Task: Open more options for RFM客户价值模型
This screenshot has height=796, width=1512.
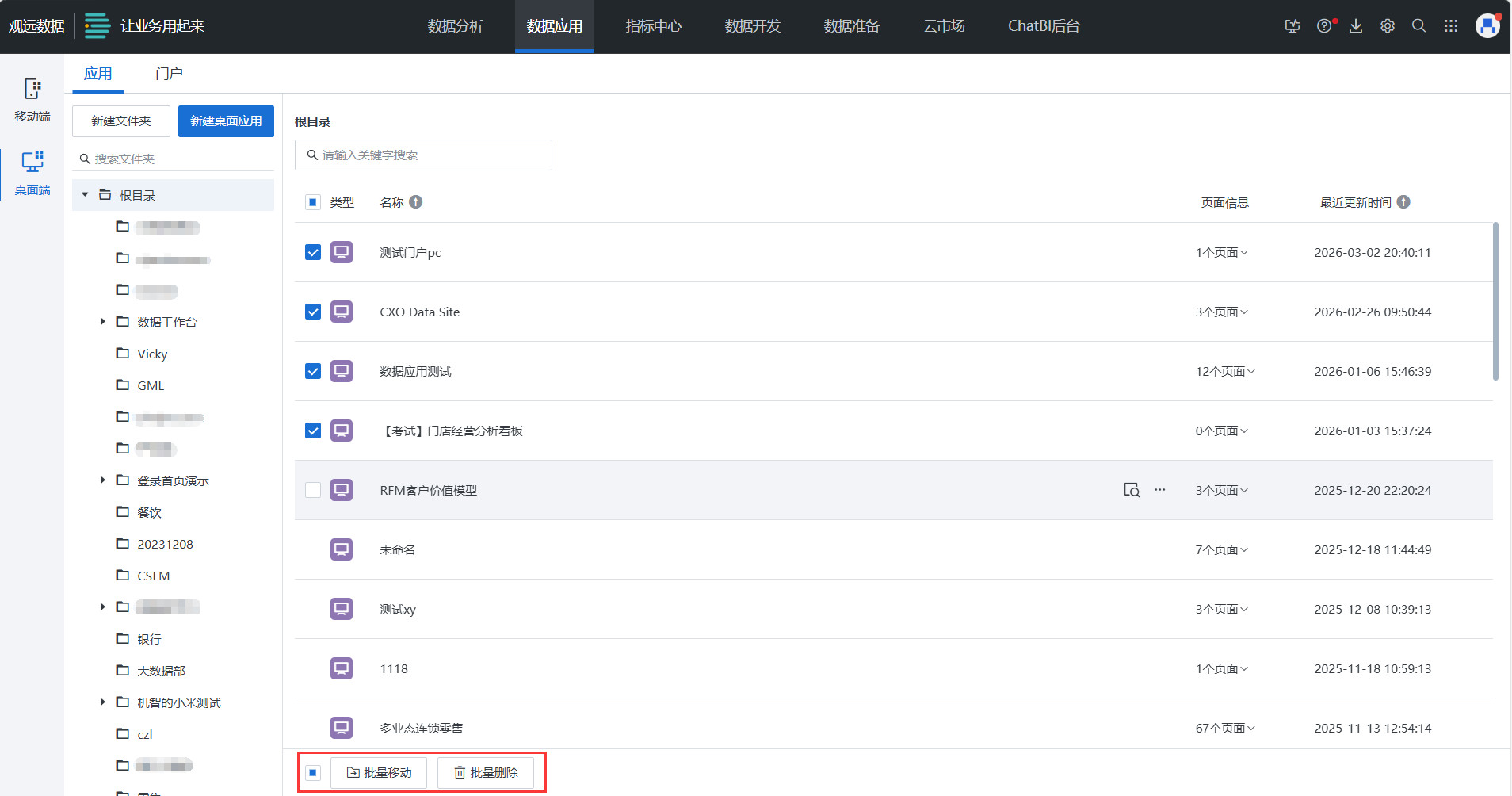Action: tap(1160, 490)
